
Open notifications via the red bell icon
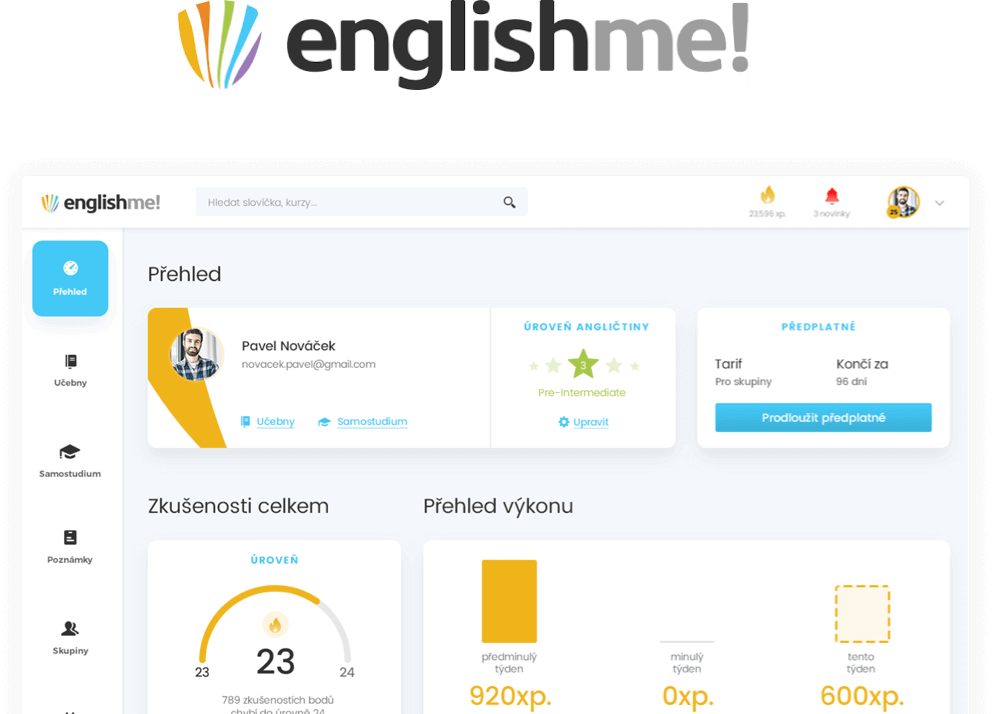[x=831, y=197]
